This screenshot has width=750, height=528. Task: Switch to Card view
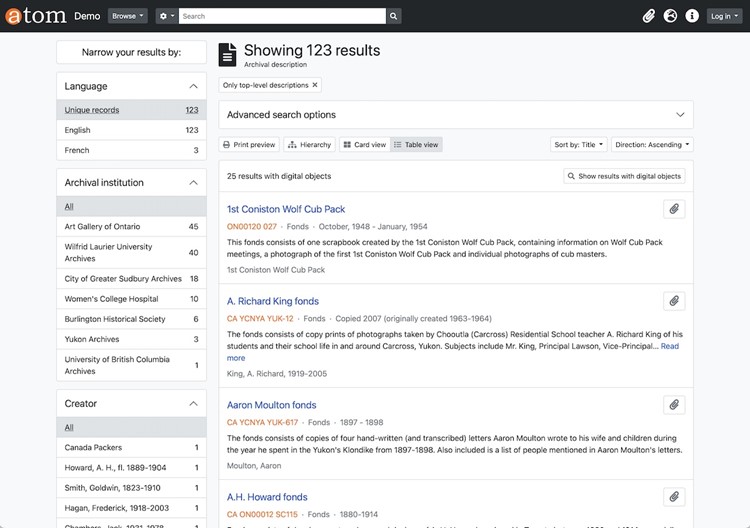(x=364, y=145)
